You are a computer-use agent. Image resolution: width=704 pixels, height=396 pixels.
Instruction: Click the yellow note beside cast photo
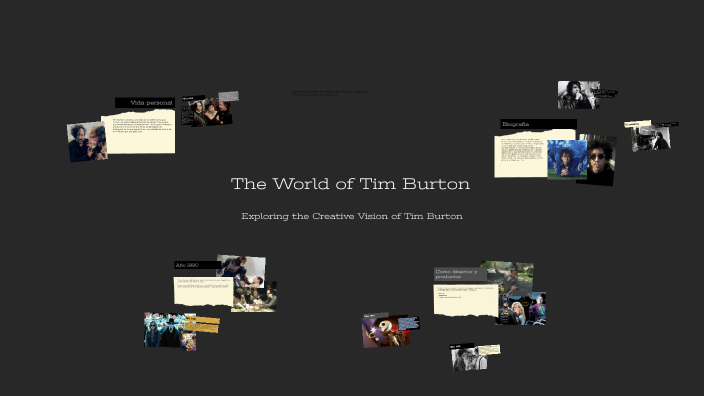coord(202,325)
